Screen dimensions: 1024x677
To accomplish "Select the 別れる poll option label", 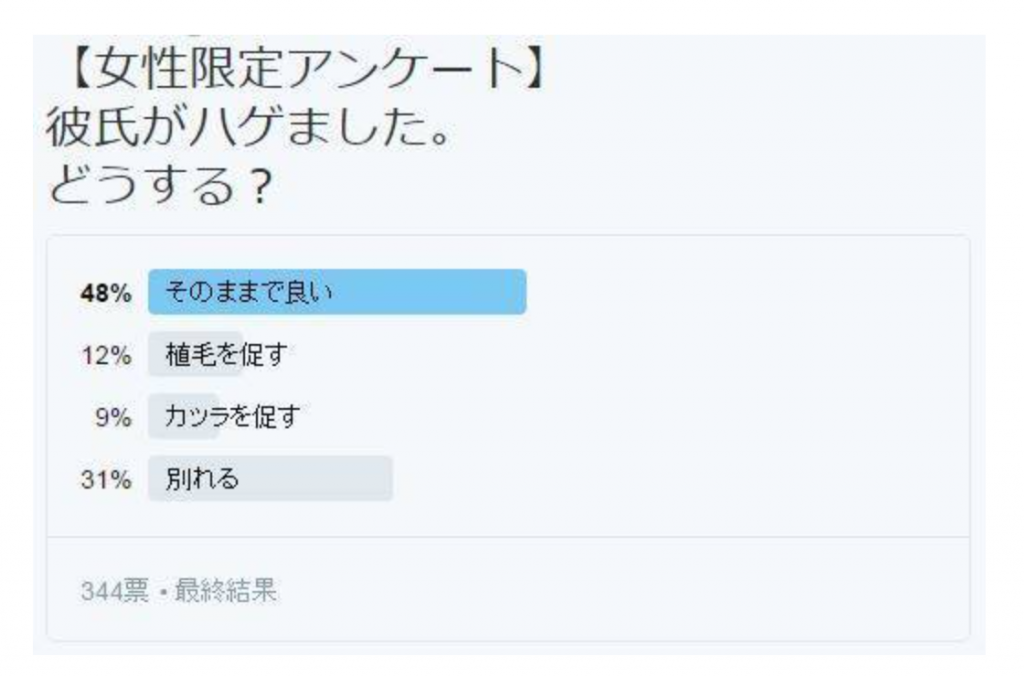I will point(202,479).
